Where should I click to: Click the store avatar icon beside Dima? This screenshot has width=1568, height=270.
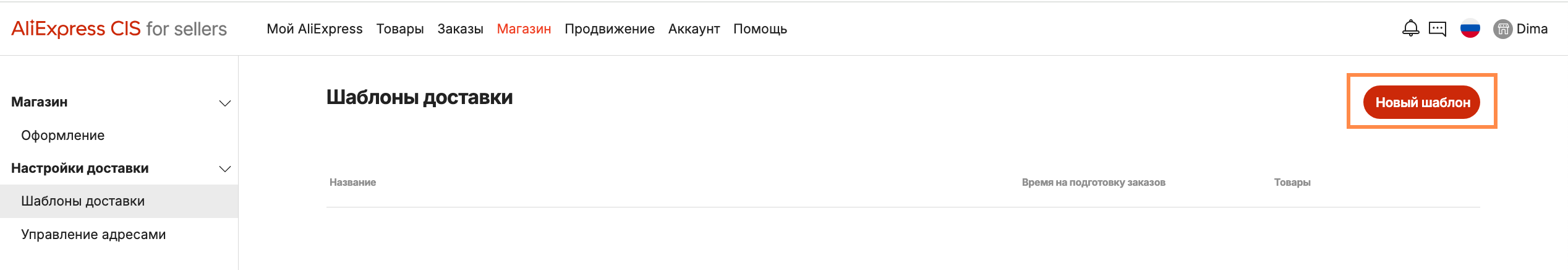(x=1502, y=29)
